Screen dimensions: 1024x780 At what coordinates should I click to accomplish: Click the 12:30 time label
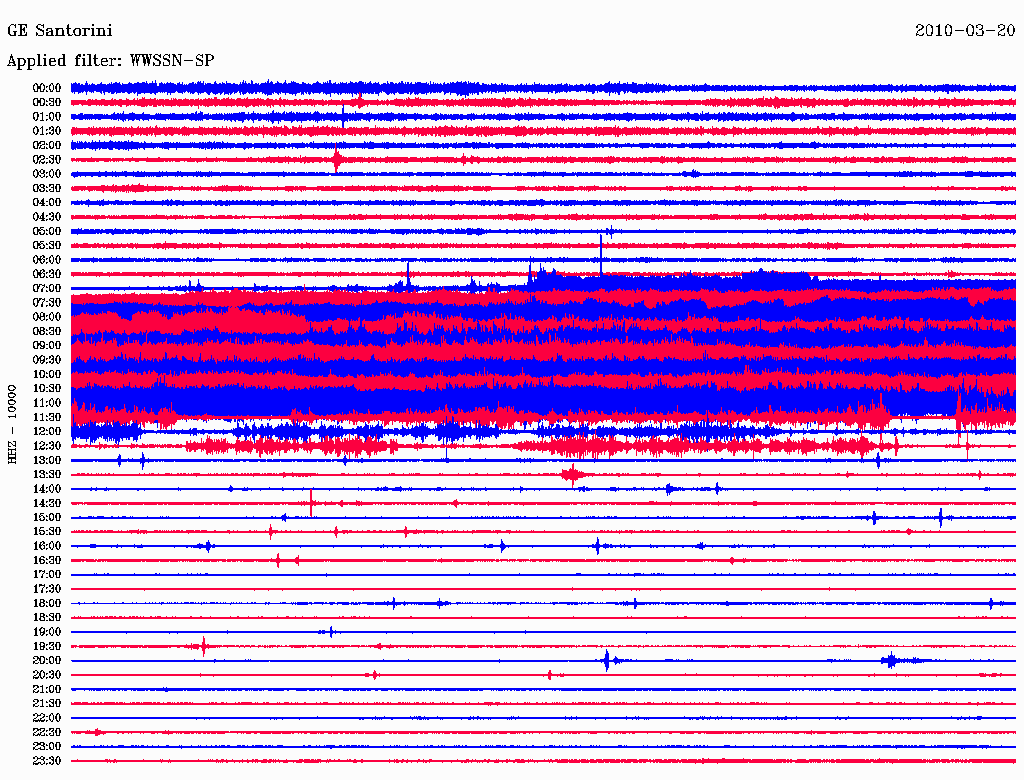47,446
